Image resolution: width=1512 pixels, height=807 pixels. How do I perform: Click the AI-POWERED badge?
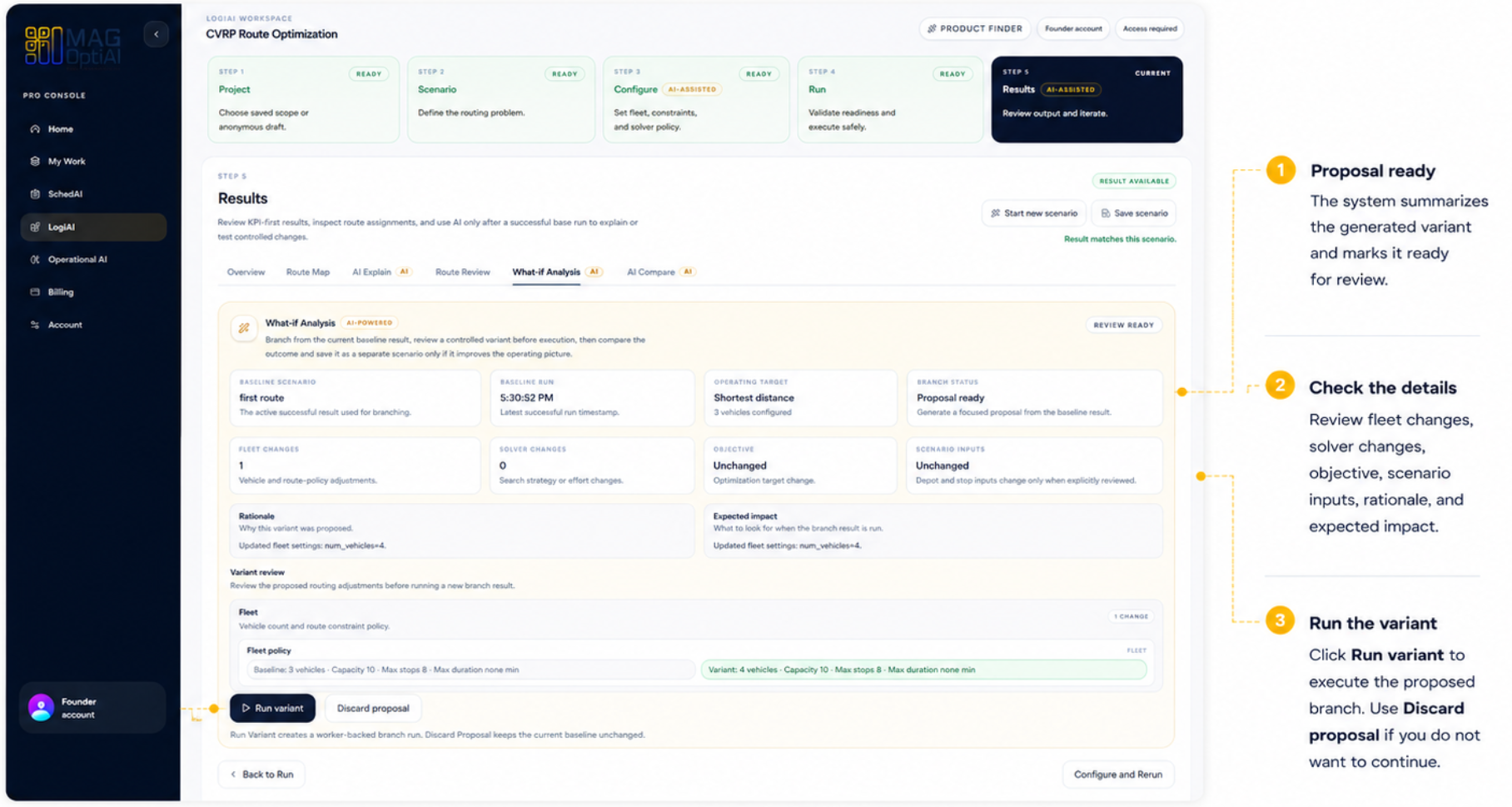point(369,323)
